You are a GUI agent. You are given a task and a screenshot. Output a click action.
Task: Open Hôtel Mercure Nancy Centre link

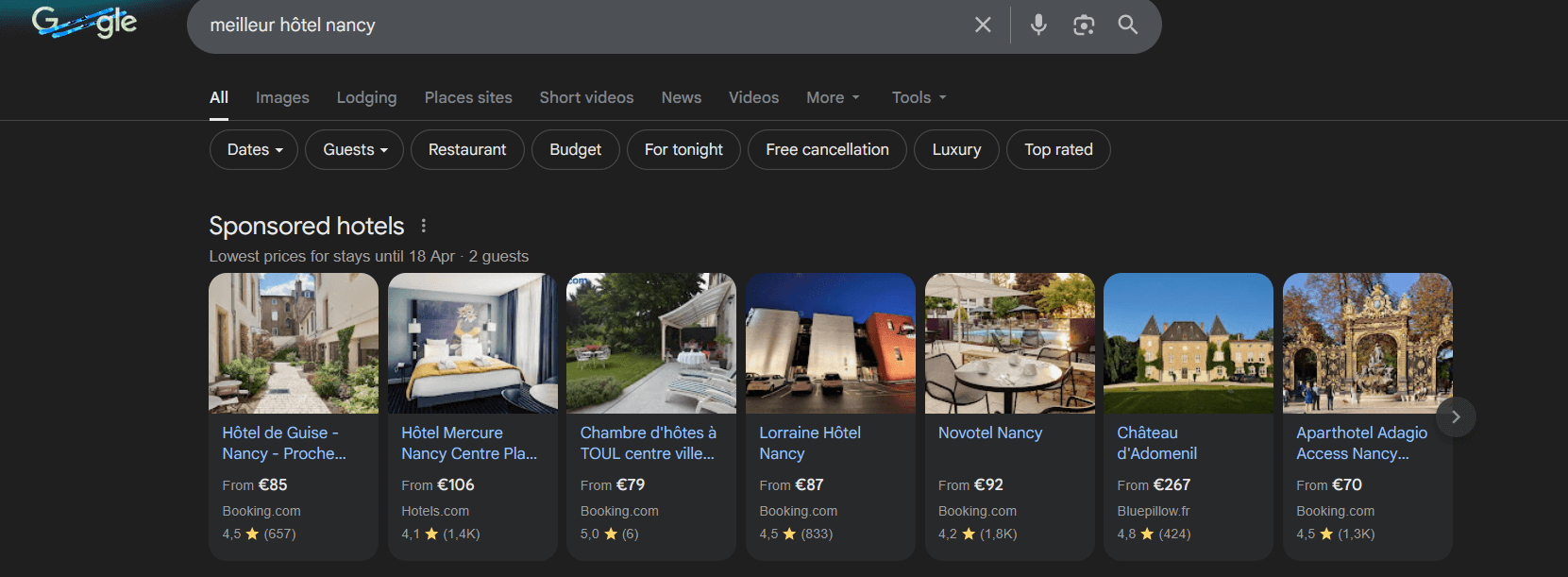469,443
